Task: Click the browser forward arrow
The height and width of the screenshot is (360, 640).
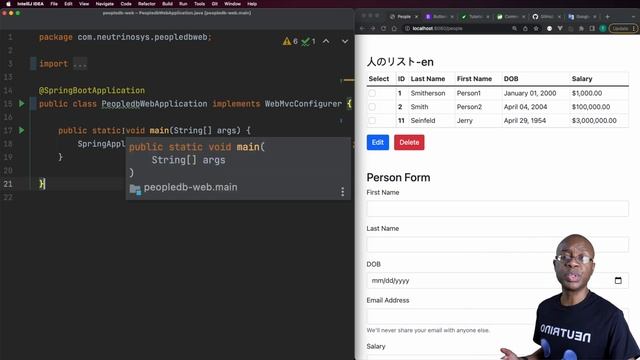Action: (373, 29)
